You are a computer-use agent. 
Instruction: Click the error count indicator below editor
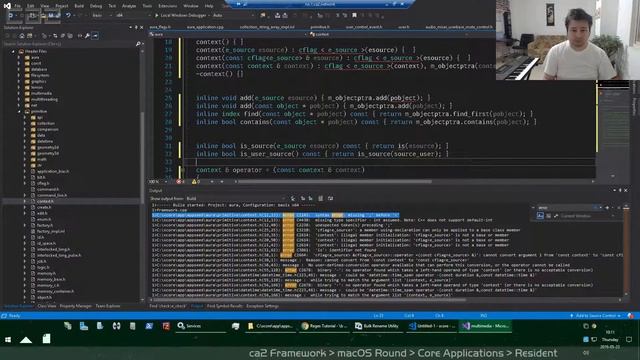click(x=180, y=182)
